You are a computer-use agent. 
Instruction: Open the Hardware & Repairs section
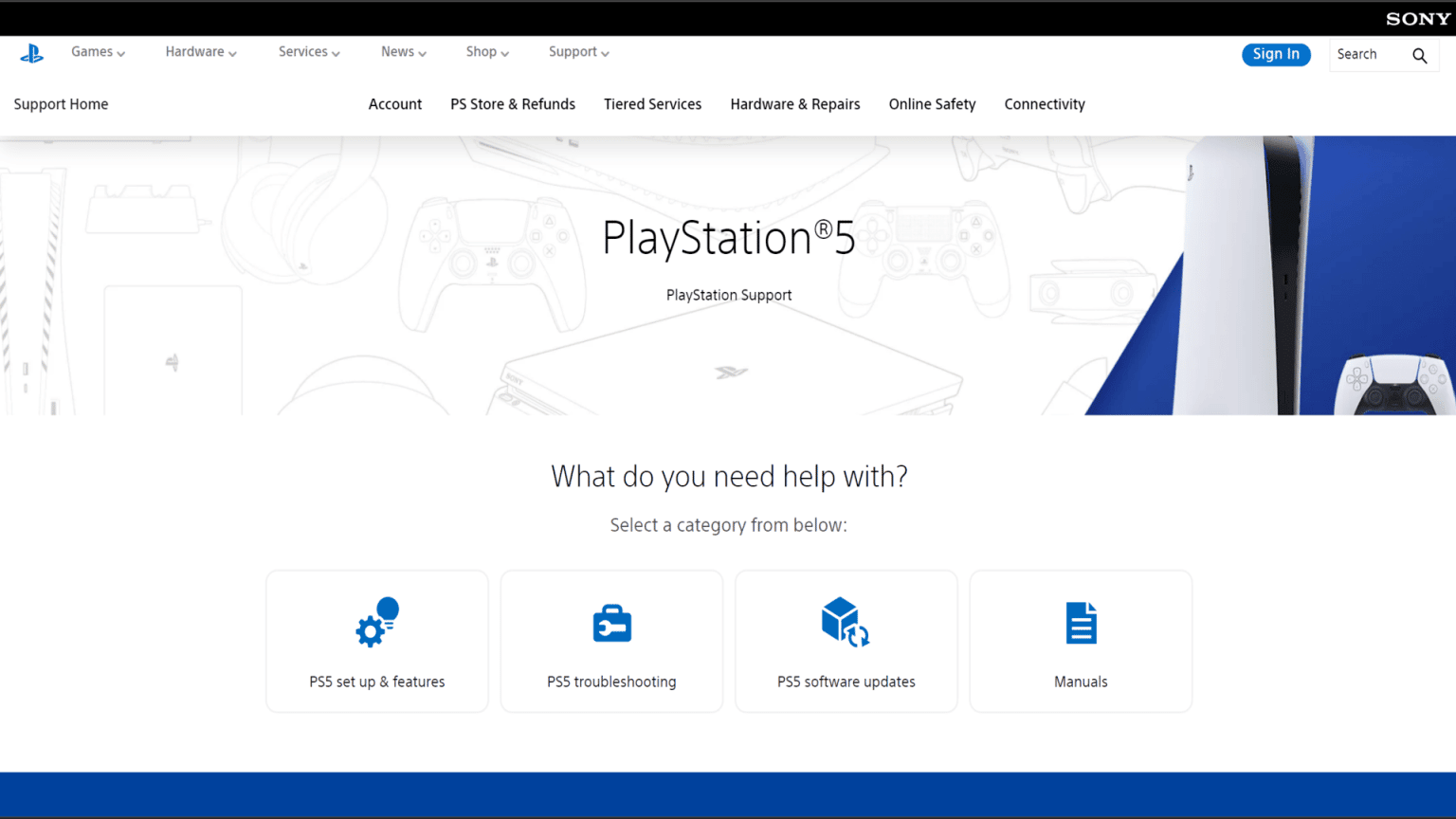pyautogui.click(x=795, y=104)
